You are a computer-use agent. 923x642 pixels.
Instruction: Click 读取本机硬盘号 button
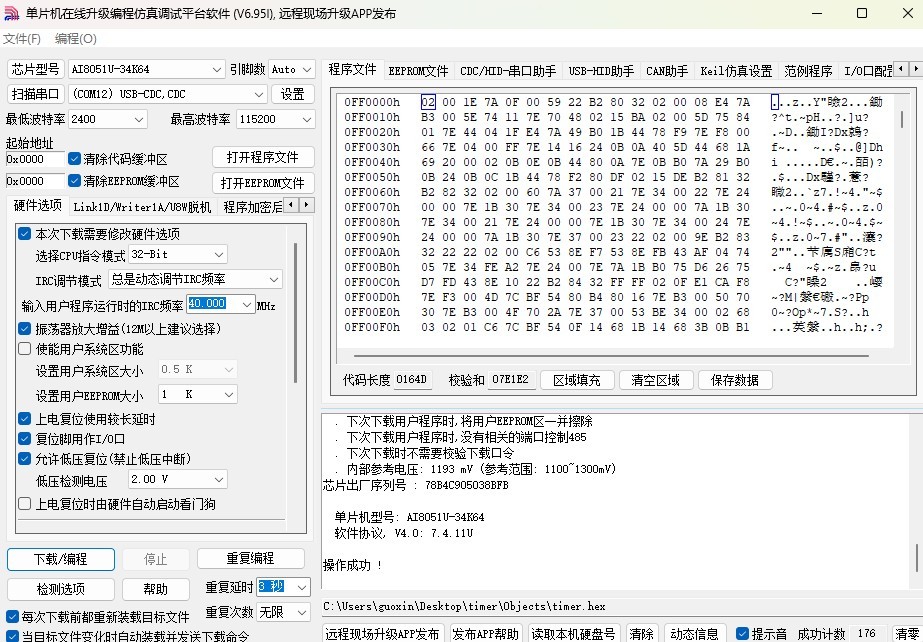576,634
